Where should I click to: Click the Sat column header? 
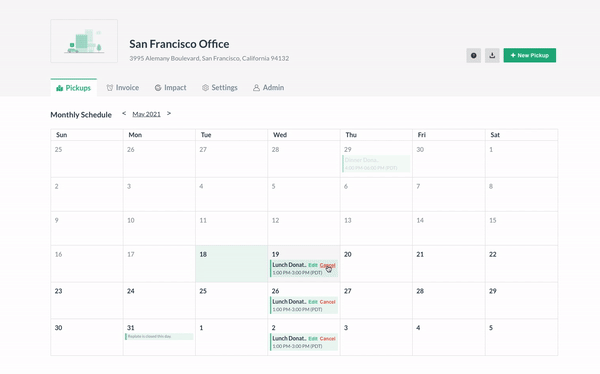click(495, 135)
